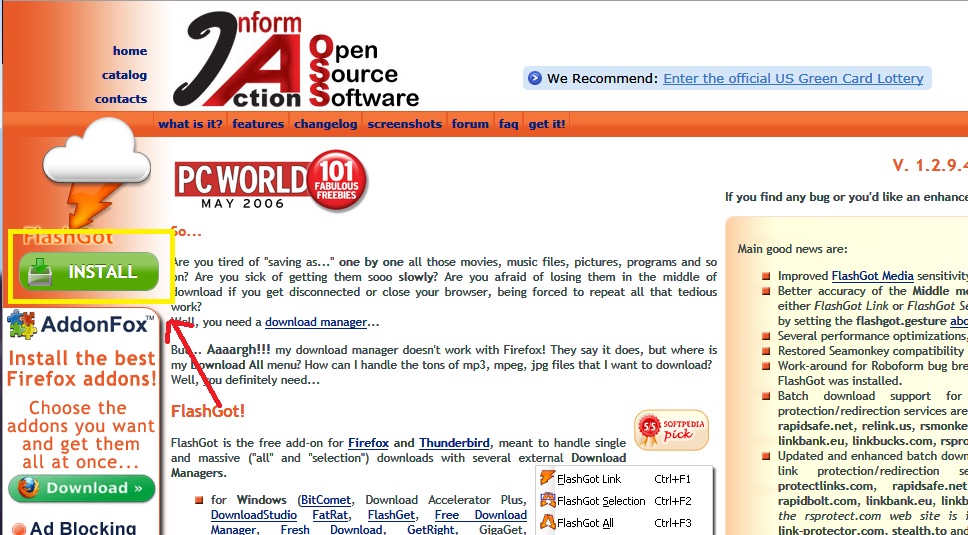
Task: Follow the Thunderbird link
Action: pos(454,442)
